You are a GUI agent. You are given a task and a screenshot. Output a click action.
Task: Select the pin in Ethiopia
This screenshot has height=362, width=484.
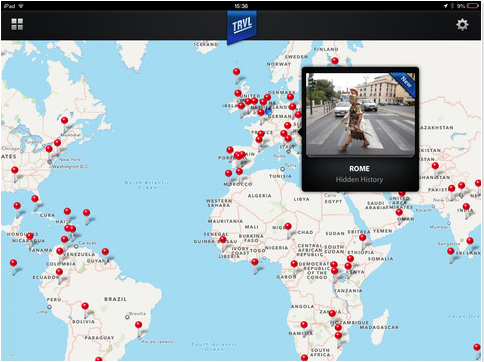[363, 239]
